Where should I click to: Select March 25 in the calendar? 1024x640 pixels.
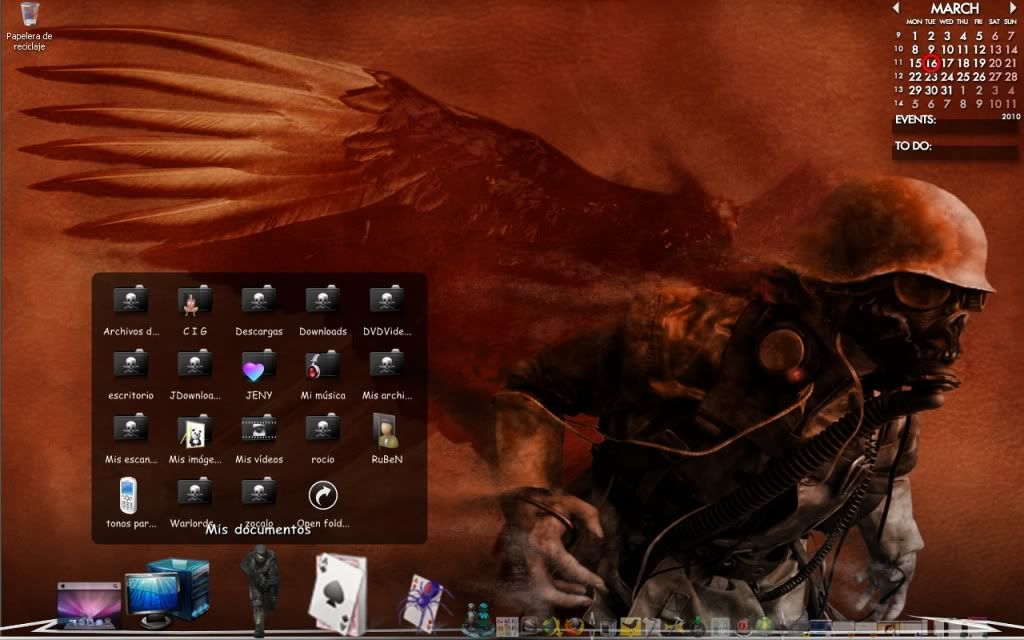tap(963, 77)
